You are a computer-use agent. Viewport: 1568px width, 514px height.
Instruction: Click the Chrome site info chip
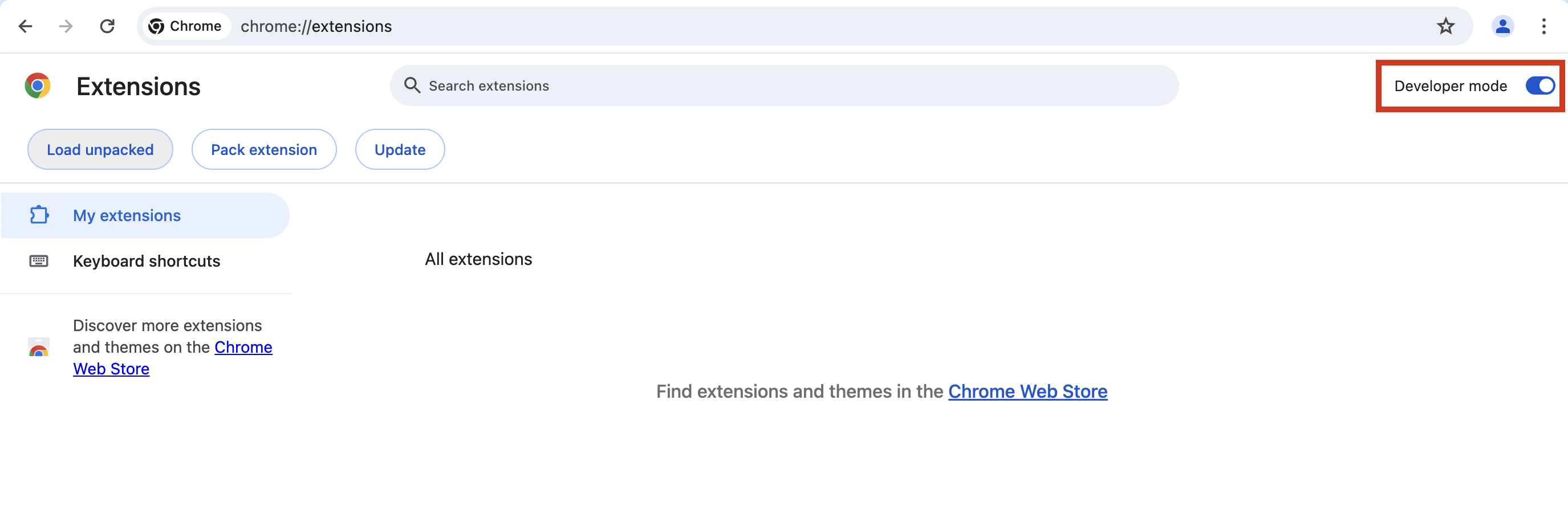(x=185, y=26)
